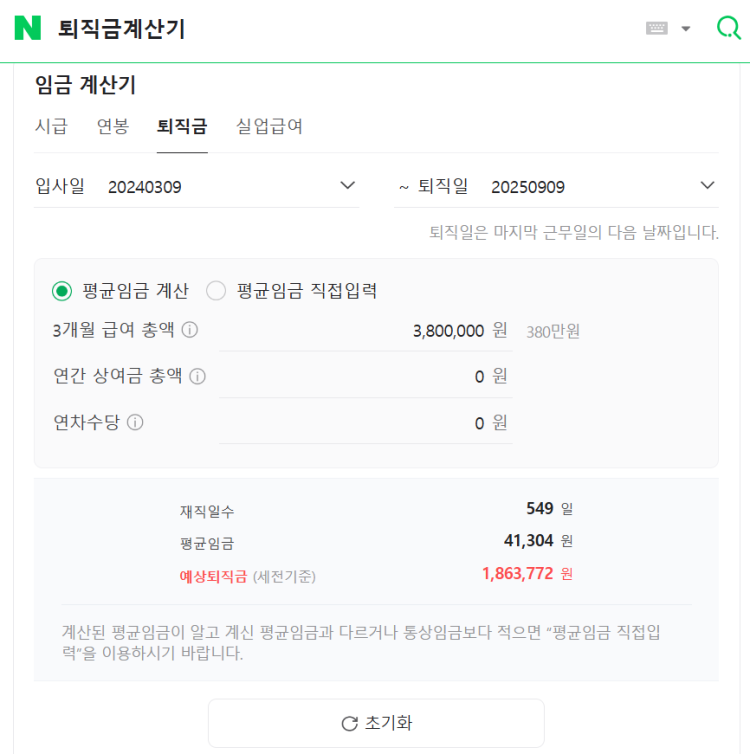The width and height of the screenshot is (750, 754).
Task: Click info icon beside 연간 상여금 총액
Action: [198, 376]
